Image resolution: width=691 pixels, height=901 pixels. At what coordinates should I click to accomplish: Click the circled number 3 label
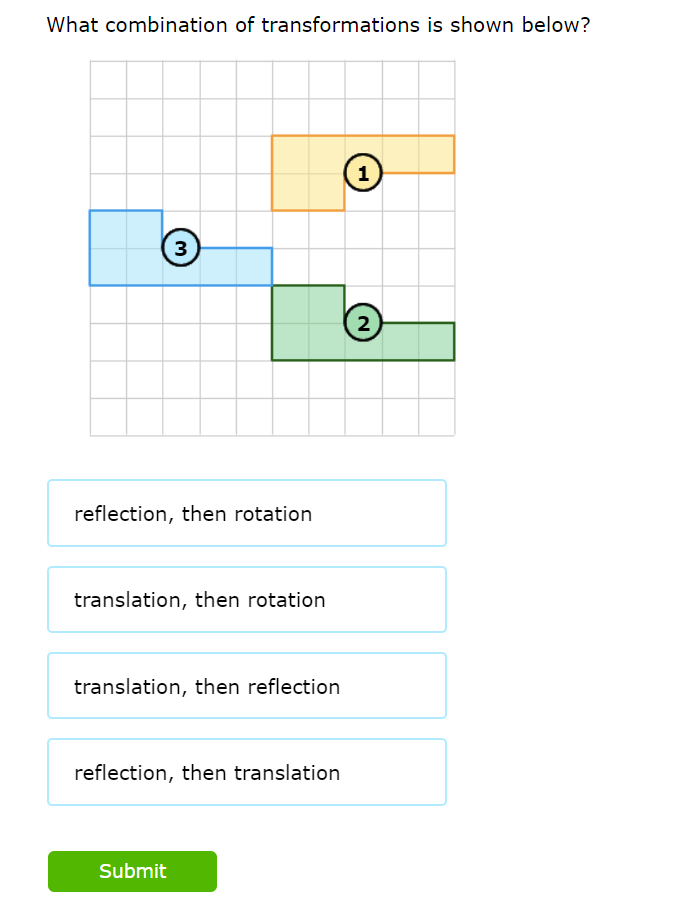point(180,248)
